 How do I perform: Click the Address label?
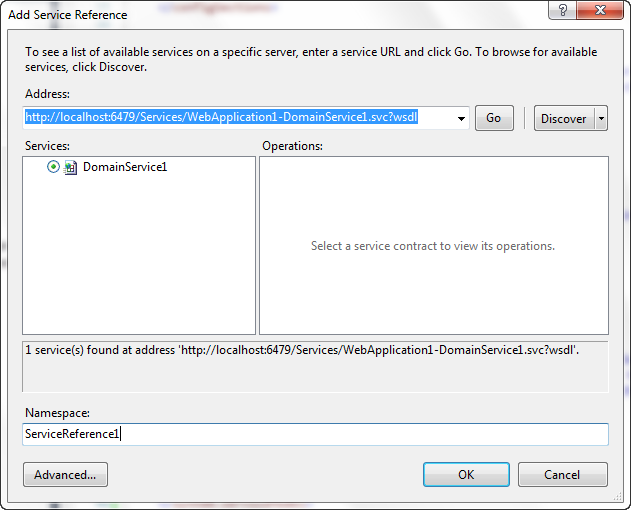coord(49,93)
